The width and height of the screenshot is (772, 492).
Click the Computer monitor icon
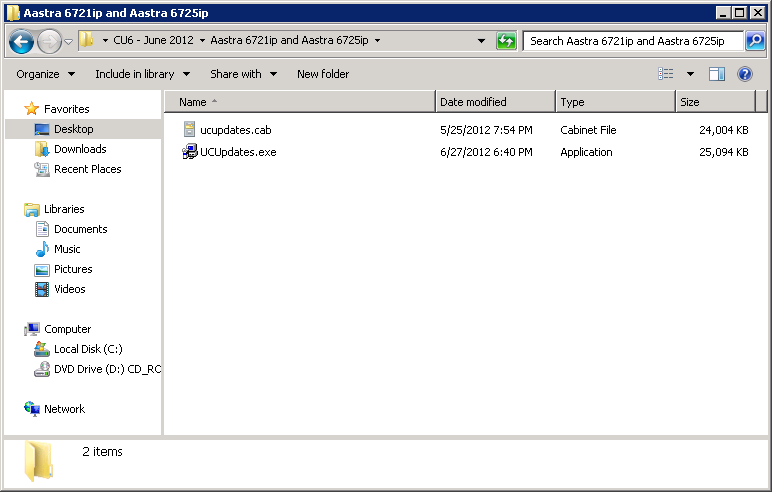[x=32, y=329]
